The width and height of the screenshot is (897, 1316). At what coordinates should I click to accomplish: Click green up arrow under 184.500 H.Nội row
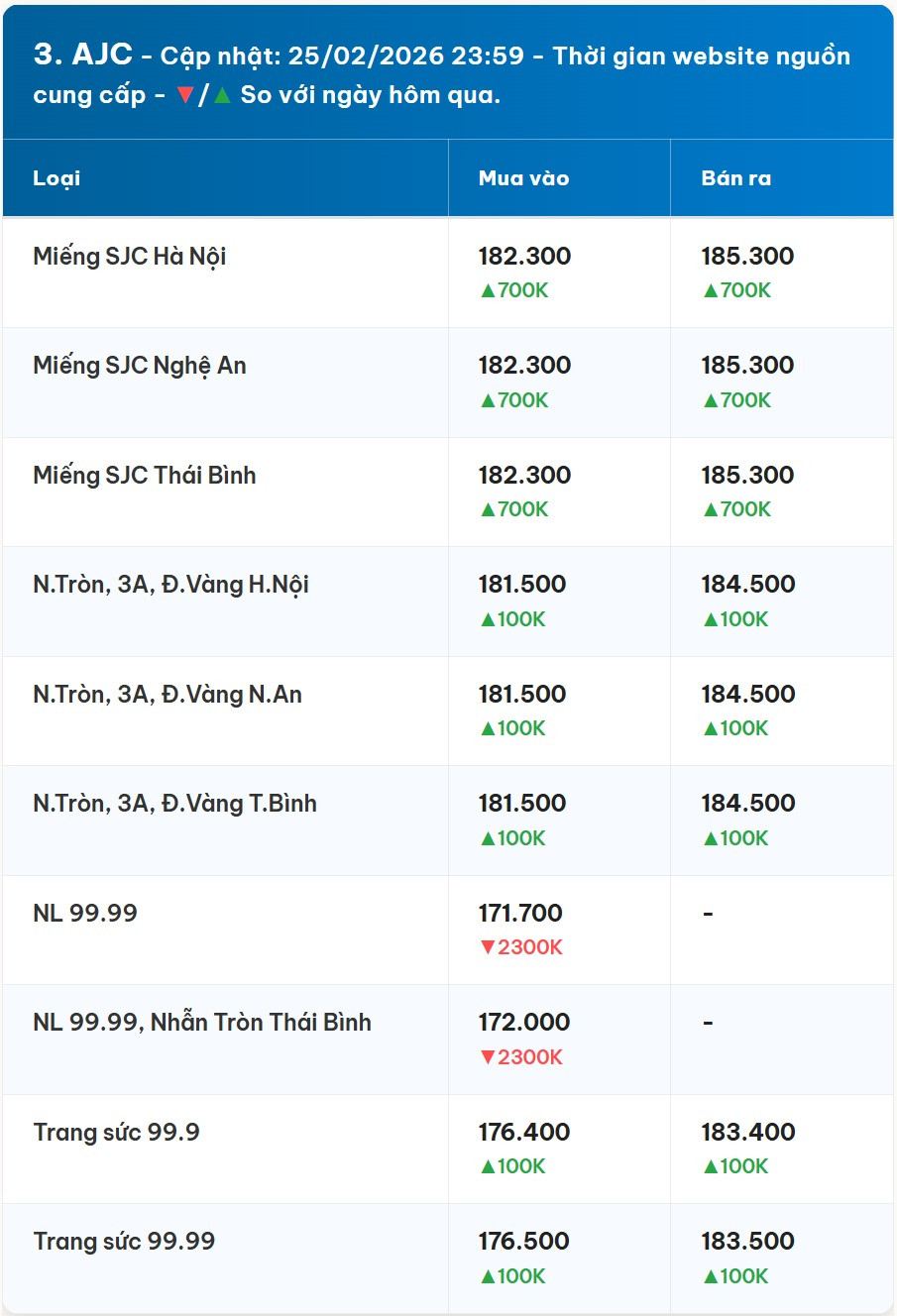point(711,620)
